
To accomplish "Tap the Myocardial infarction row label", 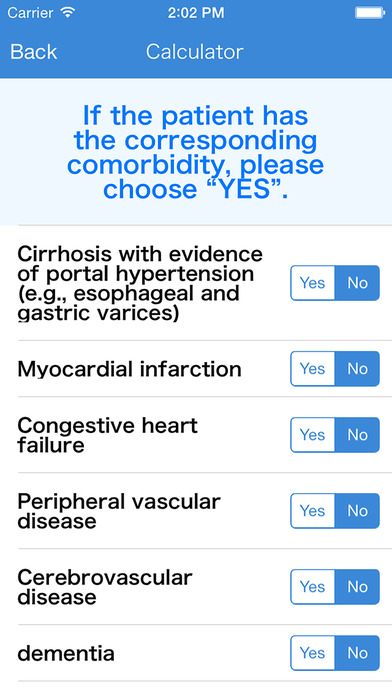I will (129, 369).
